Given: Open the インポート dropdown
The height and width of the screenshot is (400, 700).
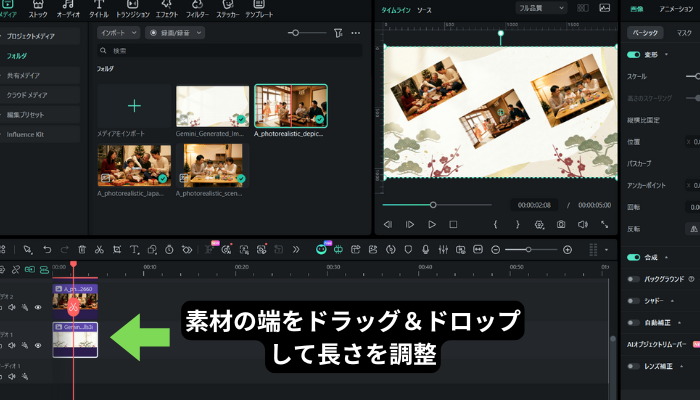Looking at the screenshot, I should pyautogui.click(x=118, y=33).
